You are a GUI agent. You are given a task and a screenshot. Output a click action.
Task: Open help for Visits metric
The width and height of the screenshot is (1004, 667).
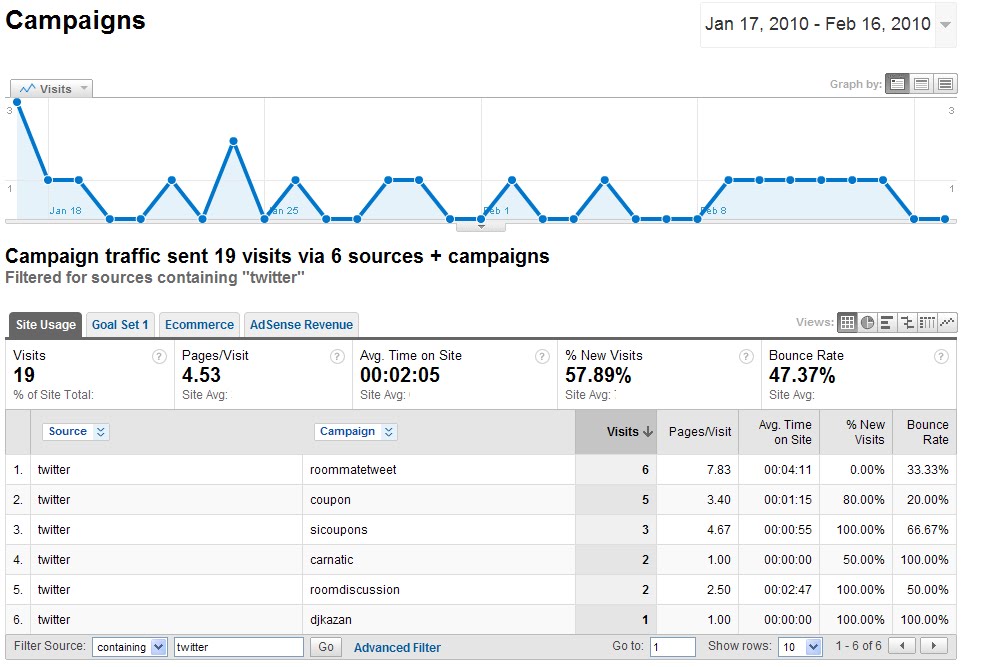point(159,357)
